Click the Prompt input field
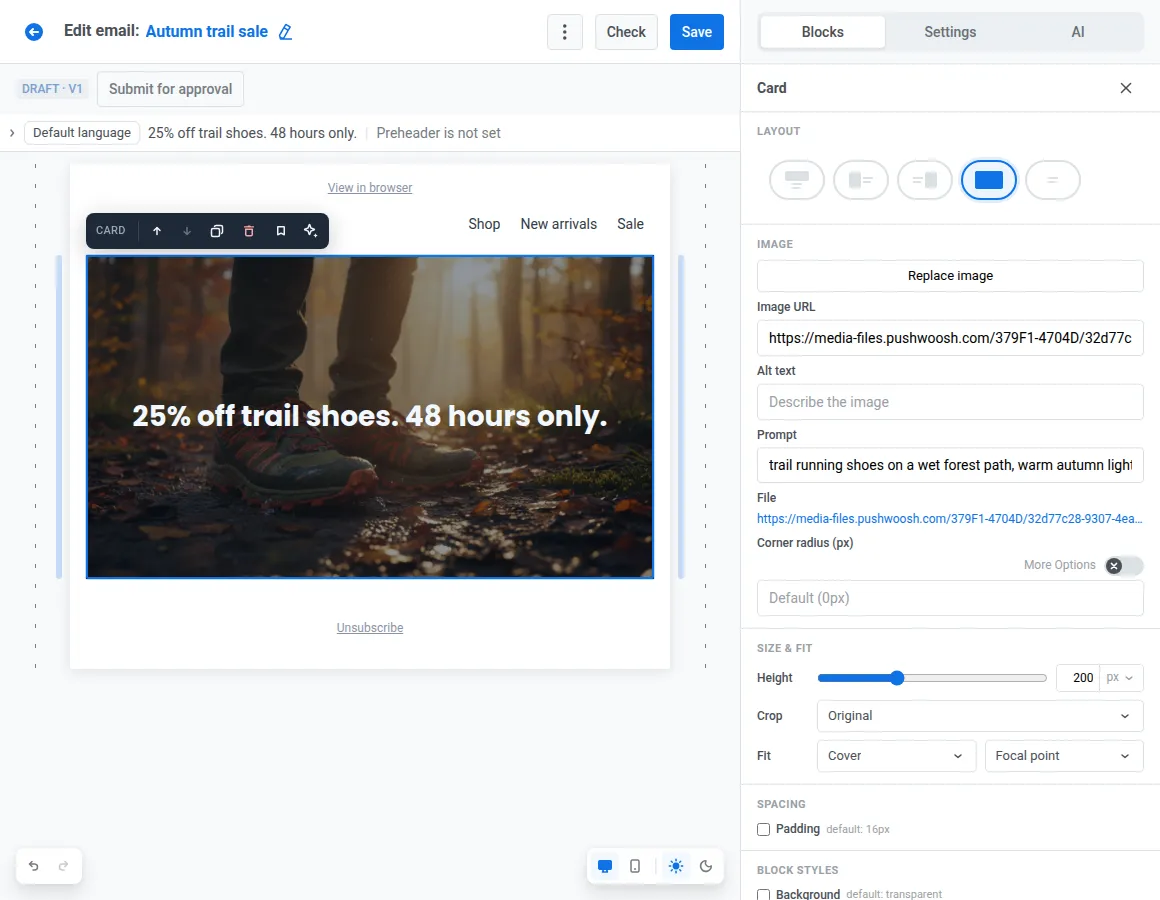 pyautogui.click(x=950, y=465)
